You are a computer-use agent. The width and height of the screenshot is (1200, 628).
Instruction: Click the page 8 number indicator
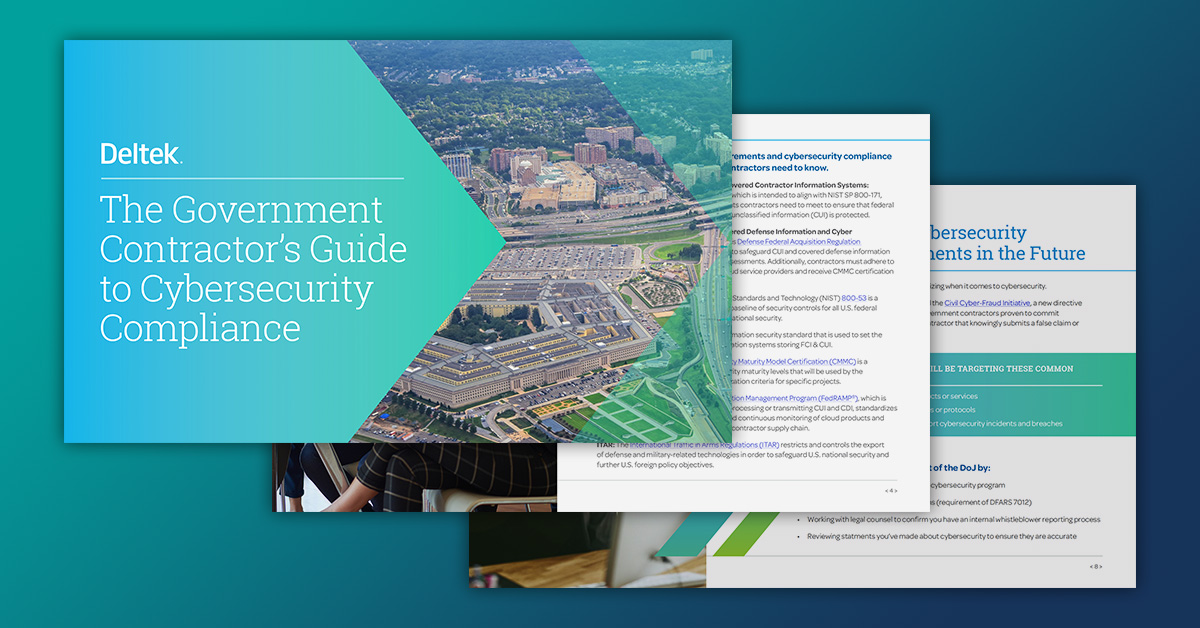(x=1096, y=566)
